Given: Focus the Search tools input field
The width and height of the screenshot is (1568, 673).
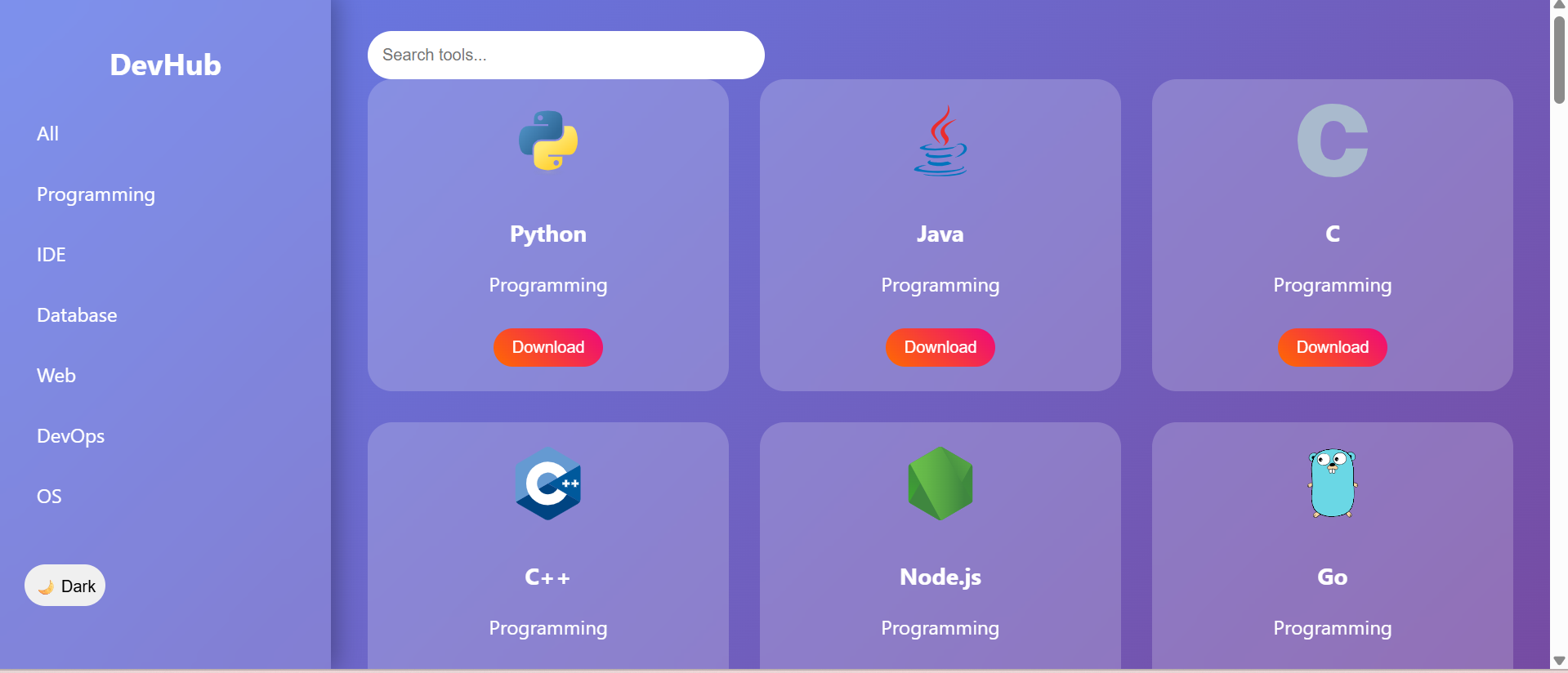Looking at the screenshot, I should (x=565, y=55).
